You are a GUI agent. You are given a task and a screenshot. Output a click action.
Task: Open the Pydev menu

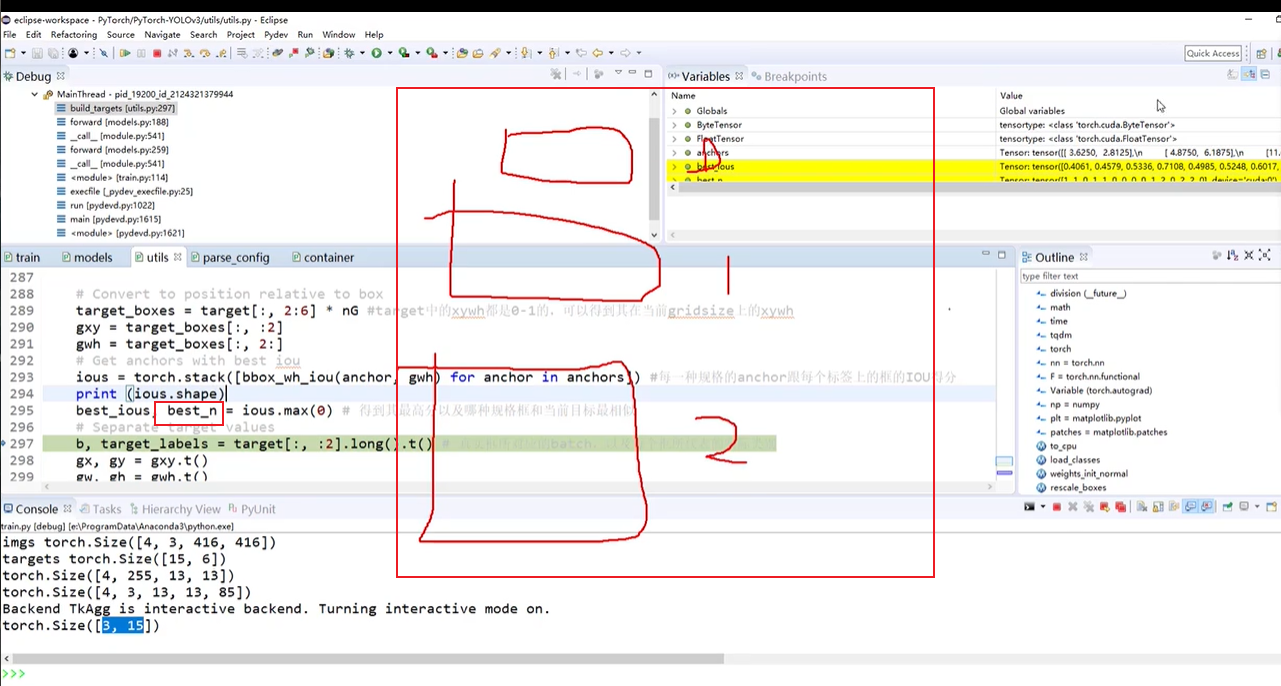(276, 34)
